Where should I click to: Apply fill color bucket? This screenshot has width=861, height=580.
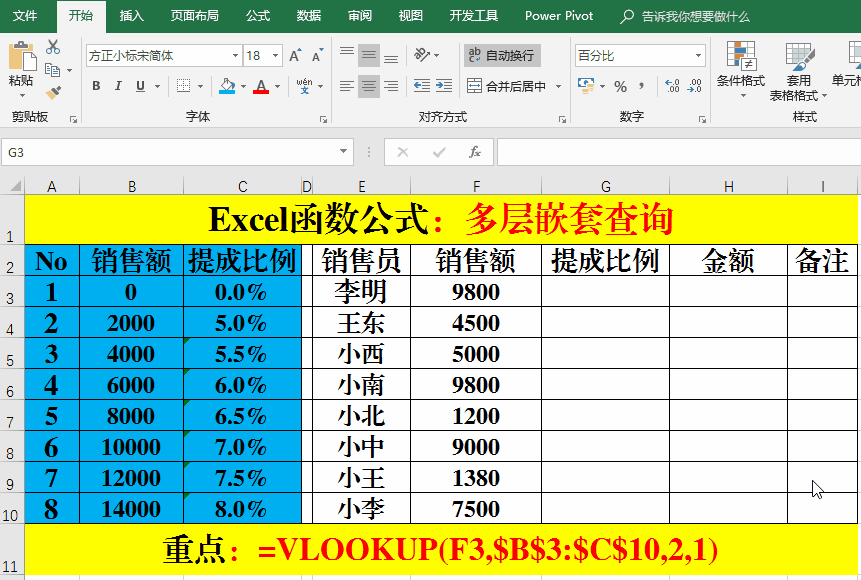[x=227, y=86]
